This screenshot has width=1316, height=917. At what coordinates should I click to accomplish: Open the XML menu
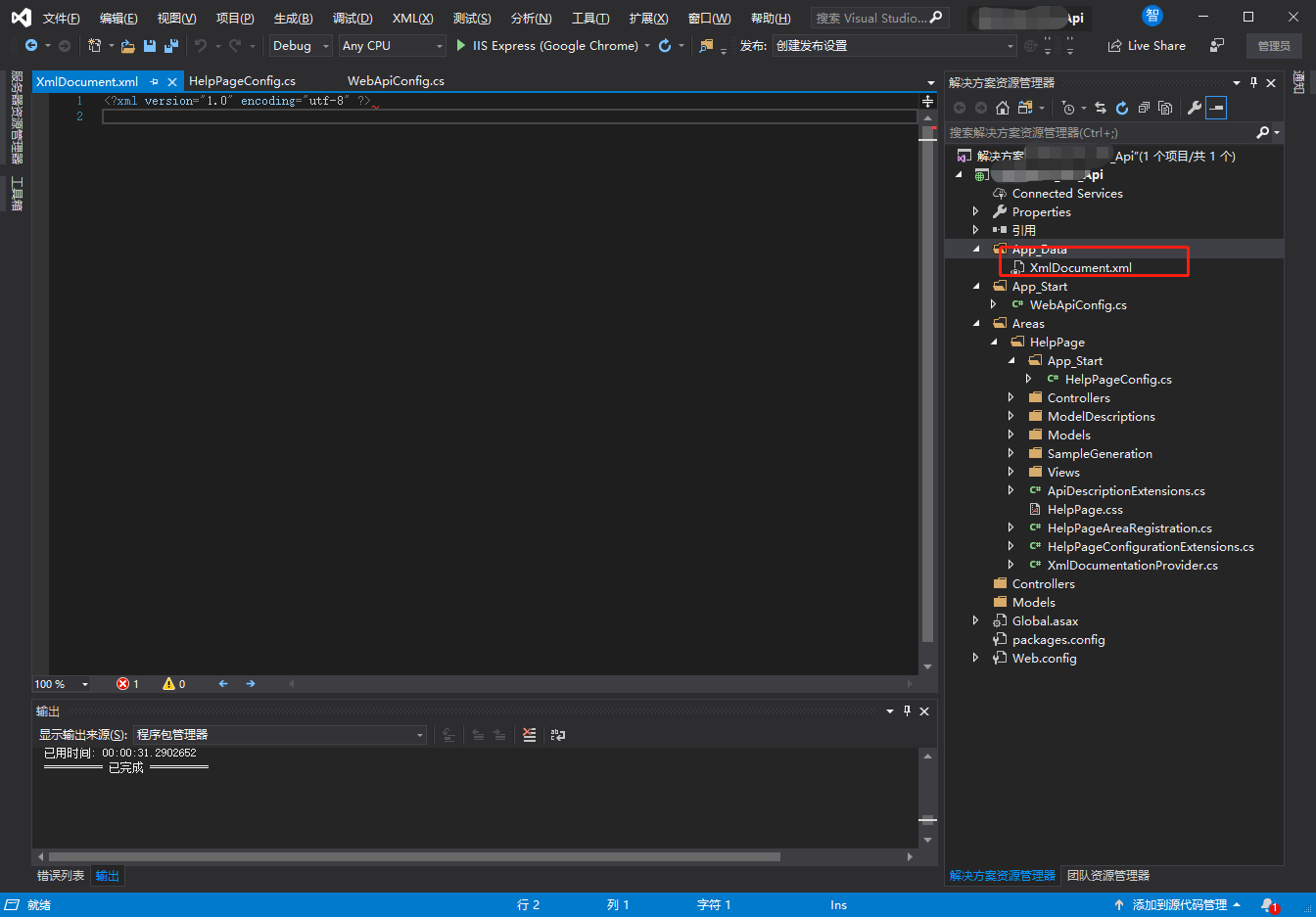[412, 19]
